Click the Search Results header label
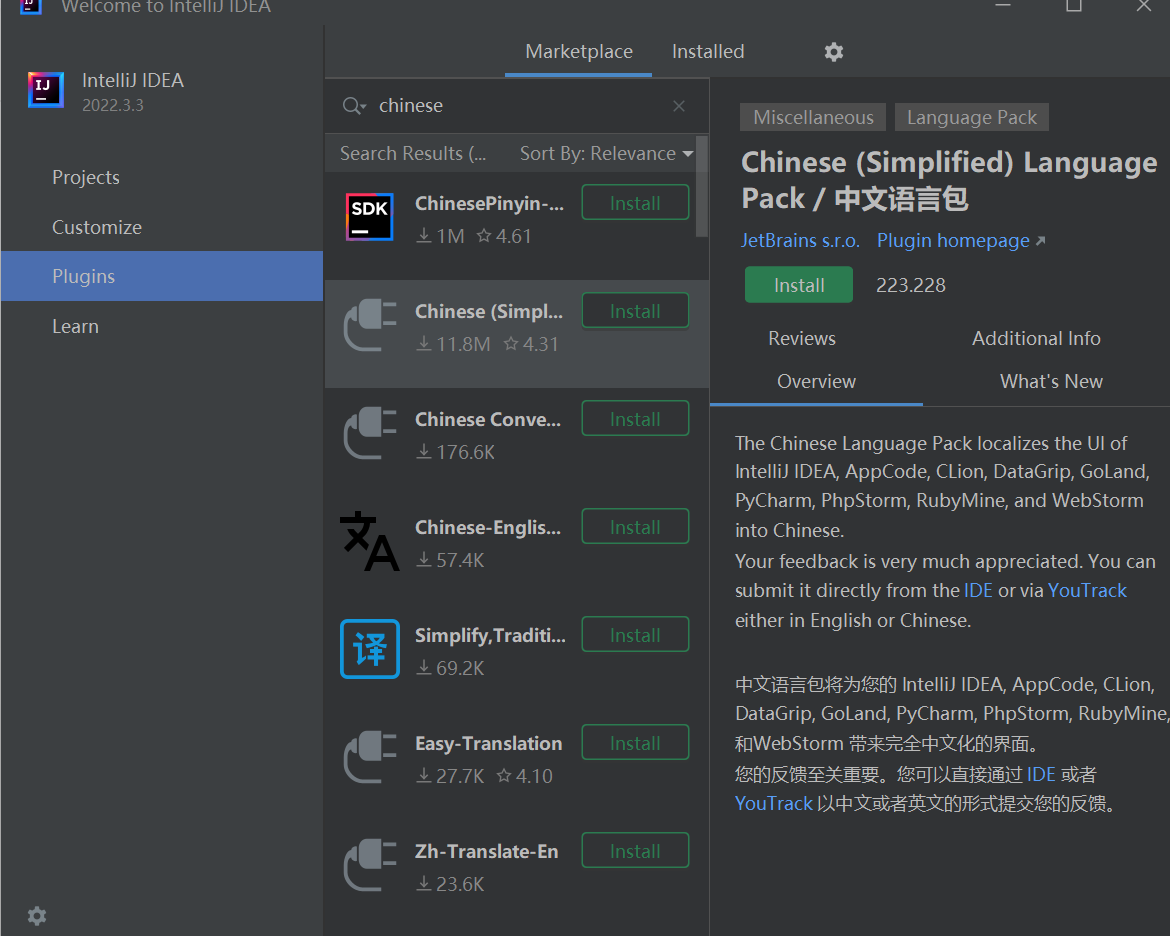Image resolution: width=1170 pixels, height=936 pixels. coord(413,154)
